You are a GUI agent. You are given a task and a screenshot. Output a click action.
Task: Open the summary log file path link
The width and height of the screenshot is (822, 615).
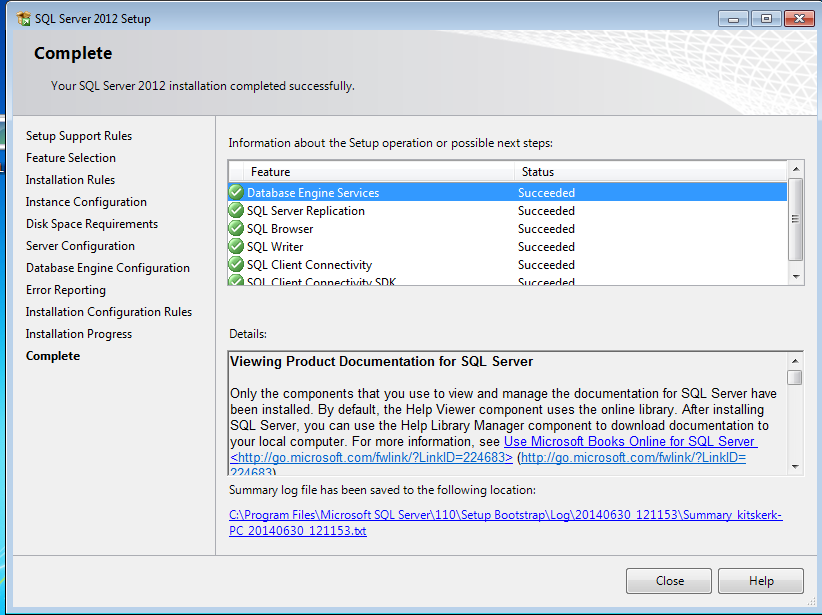coord(505,523)
